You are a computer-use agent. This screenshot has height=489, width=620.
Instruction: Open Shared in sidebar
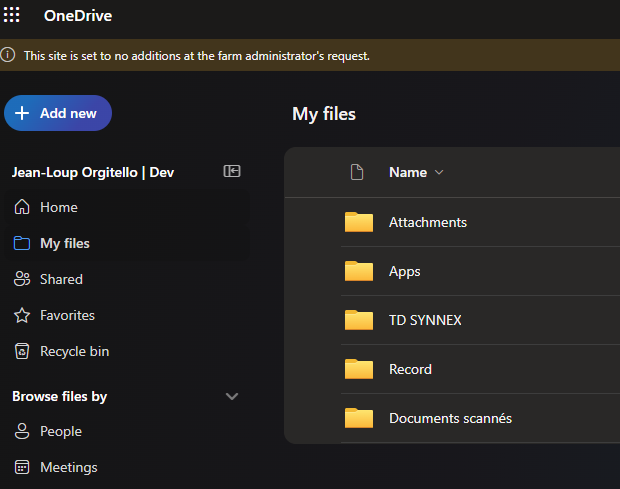(x=127, y=279)
